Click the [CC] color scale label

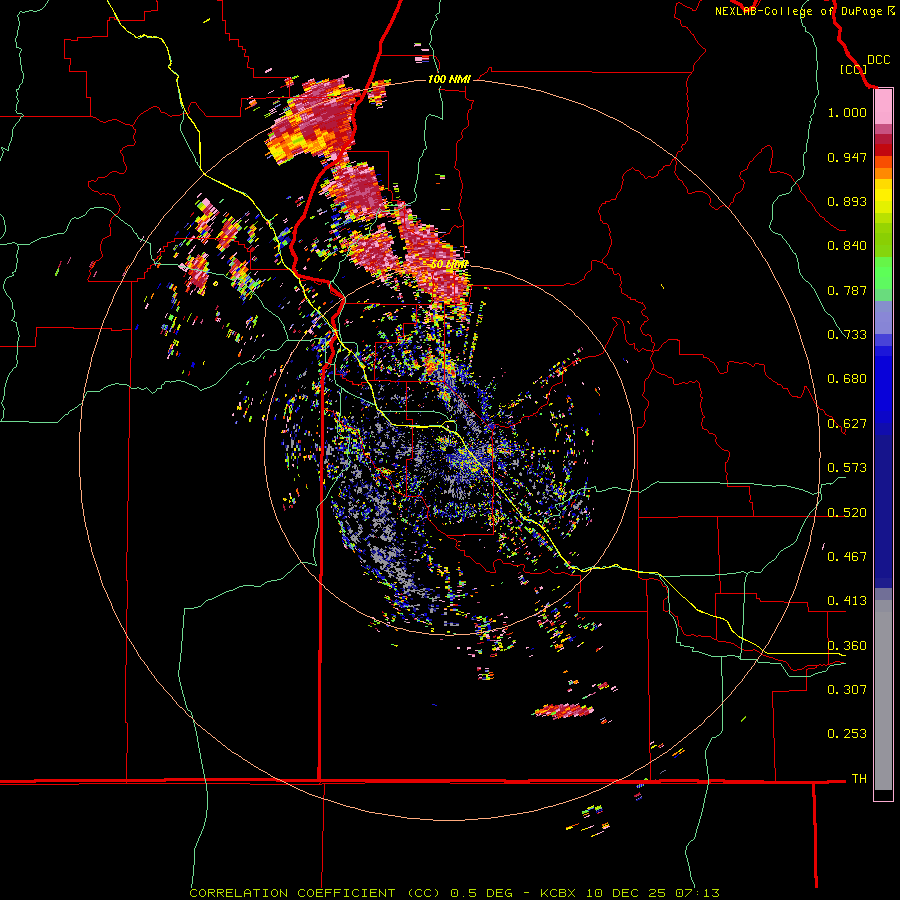(x=853, y=69)
